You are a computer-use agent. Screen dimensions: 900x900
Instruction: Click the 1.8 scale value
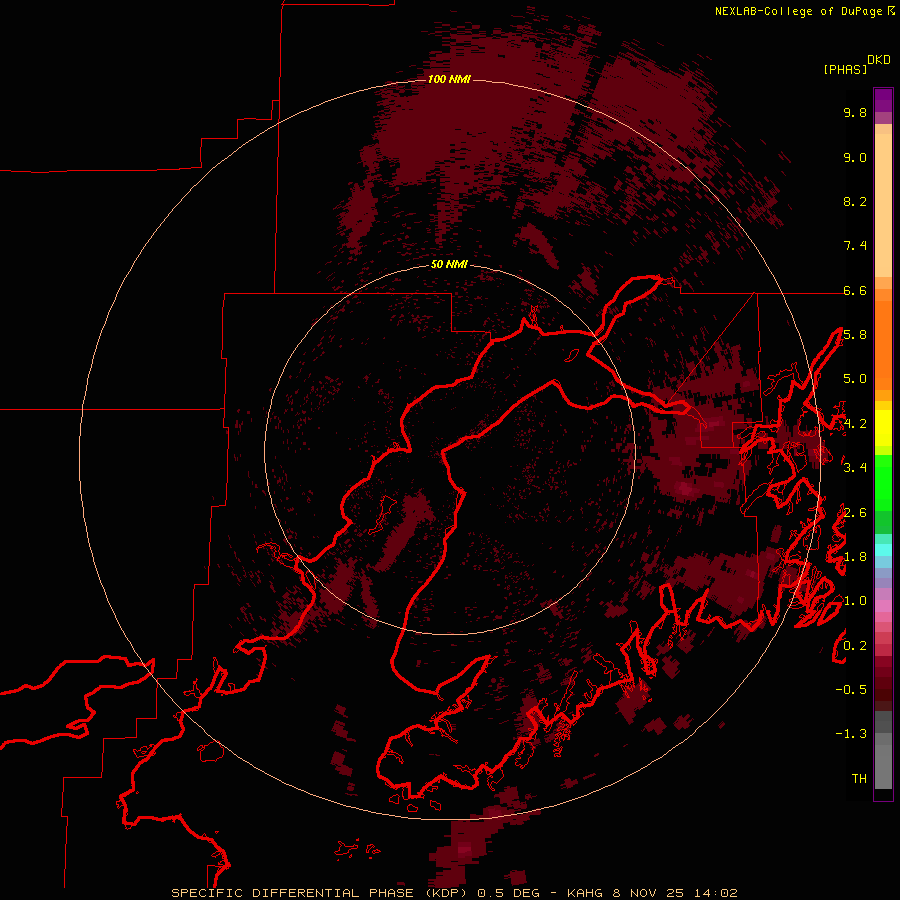pyautogui.click(x=855, y=557)
